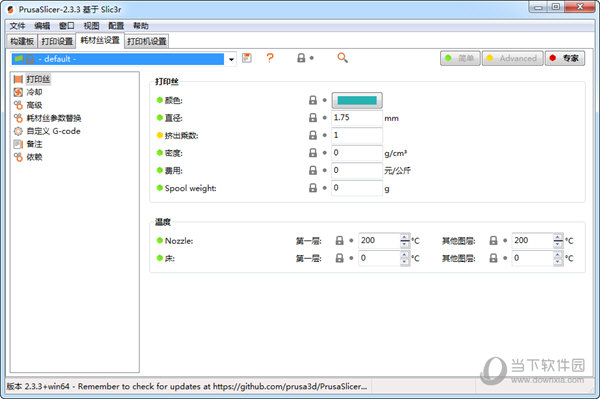Toggle the lock icon for 密度 row

click(313, 153)
